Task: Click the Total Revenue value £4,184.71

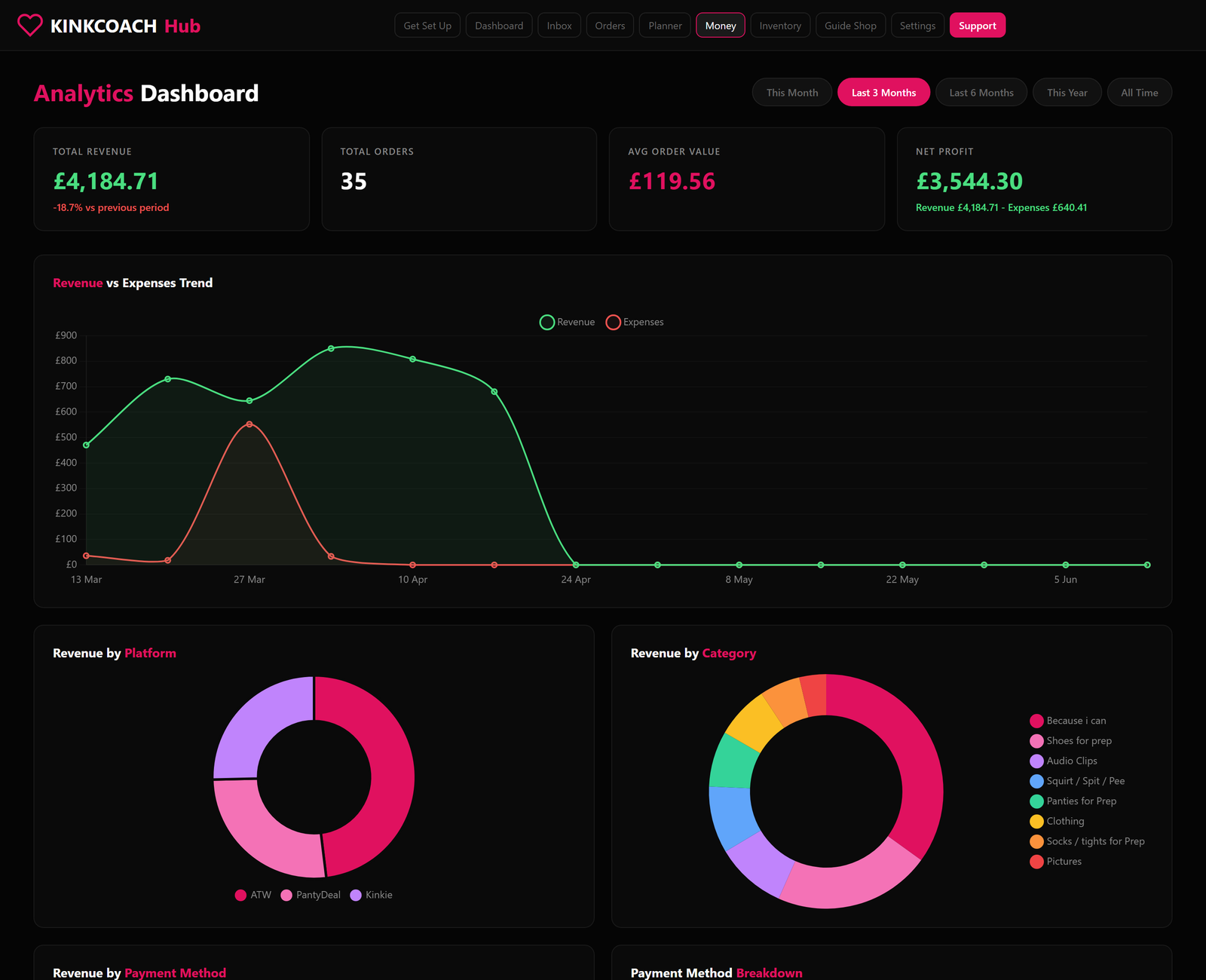Action: (106, 182)
